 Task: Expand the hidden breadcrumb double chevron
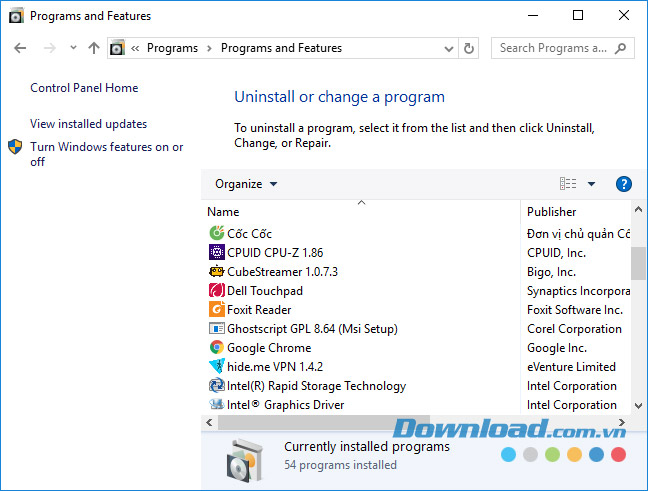(135, 48)
